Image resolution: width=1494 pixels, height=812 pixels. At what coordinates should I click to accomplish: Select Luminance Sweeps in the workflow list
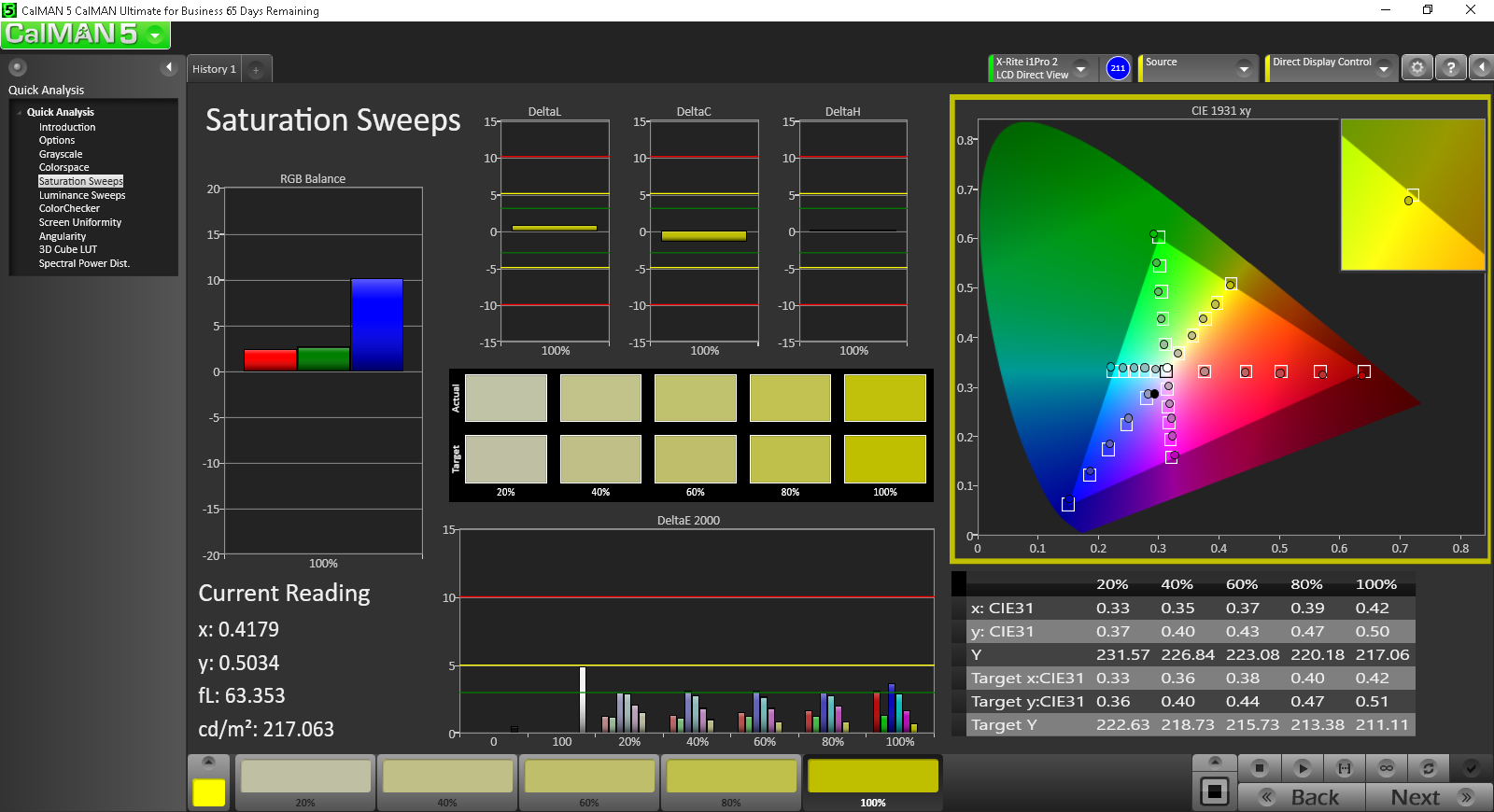[x=82, y=195]
